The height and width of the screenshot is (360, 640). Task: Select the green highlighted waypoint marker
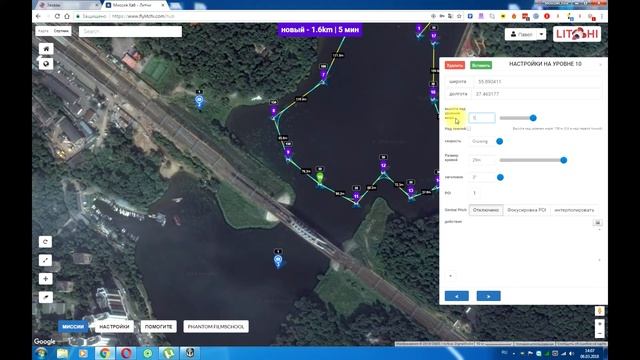(320, 178)
